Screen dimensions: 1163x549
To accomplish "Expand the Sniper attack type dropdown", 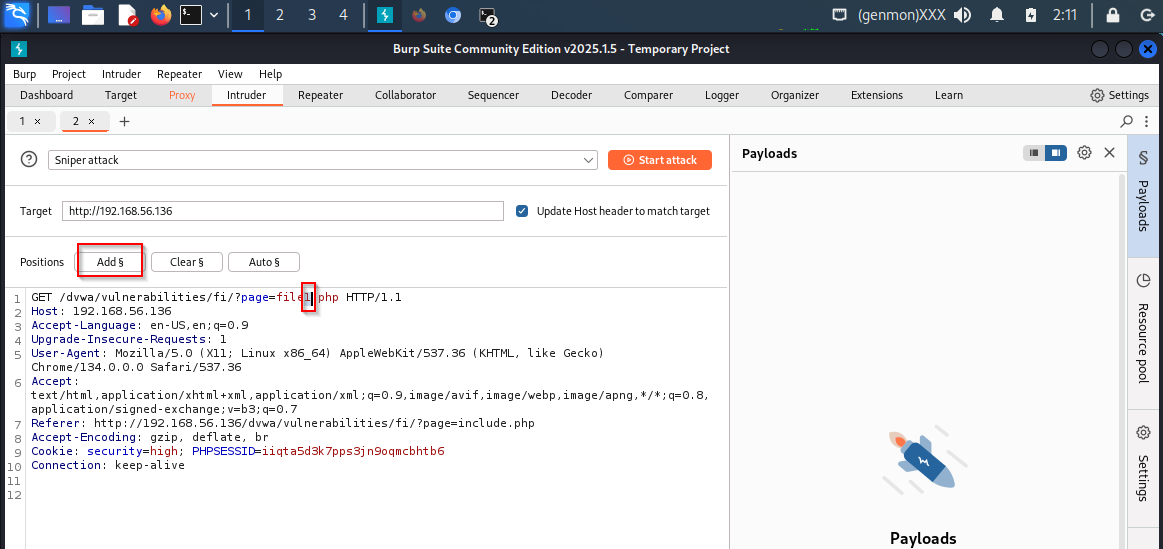I will click(x=323, y=160).
